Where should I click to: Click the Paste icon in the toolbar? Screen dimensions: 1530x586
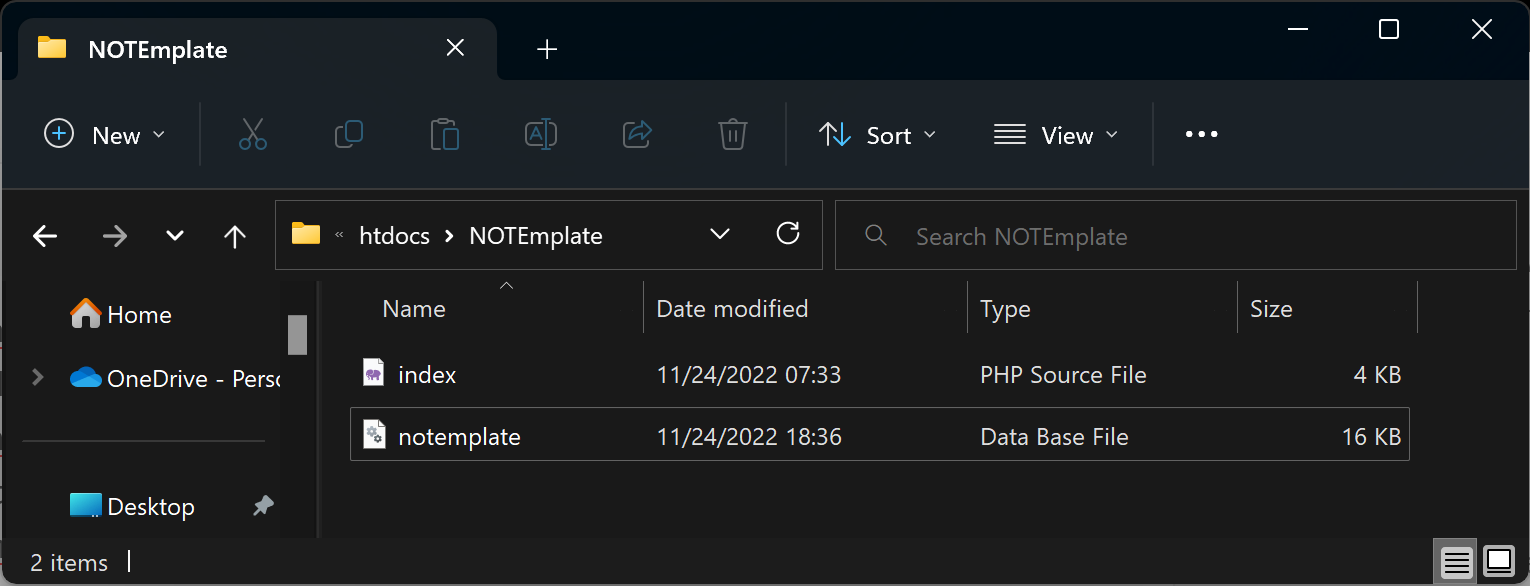tap(444, 134)
